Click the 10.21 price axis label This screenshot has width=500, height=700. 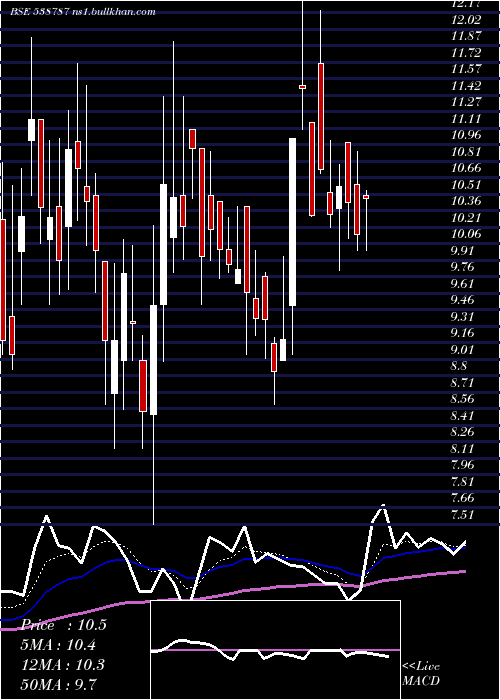click(x=466, y=218)
